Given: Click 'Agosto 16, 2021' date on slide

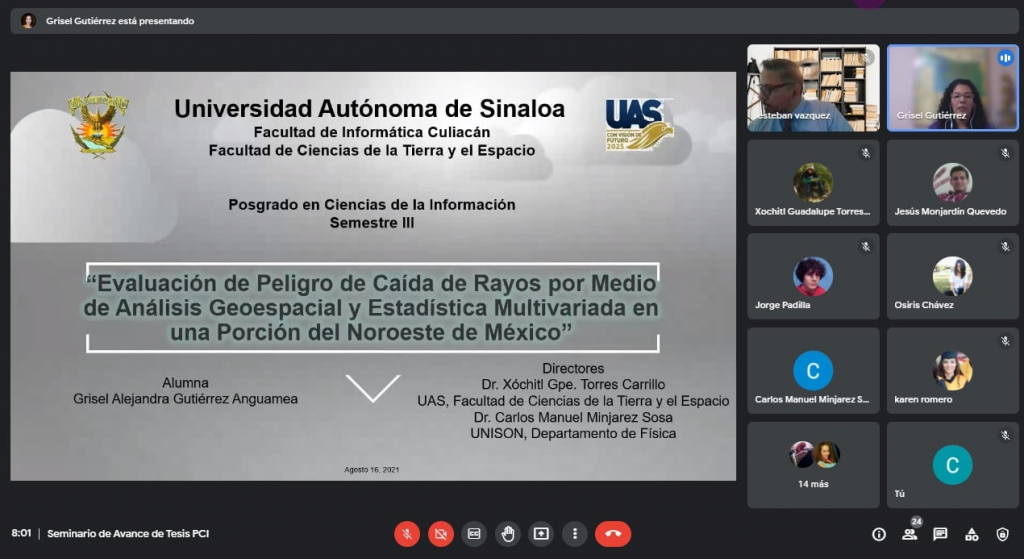Looking at the screenshot, I should [372, 470].
